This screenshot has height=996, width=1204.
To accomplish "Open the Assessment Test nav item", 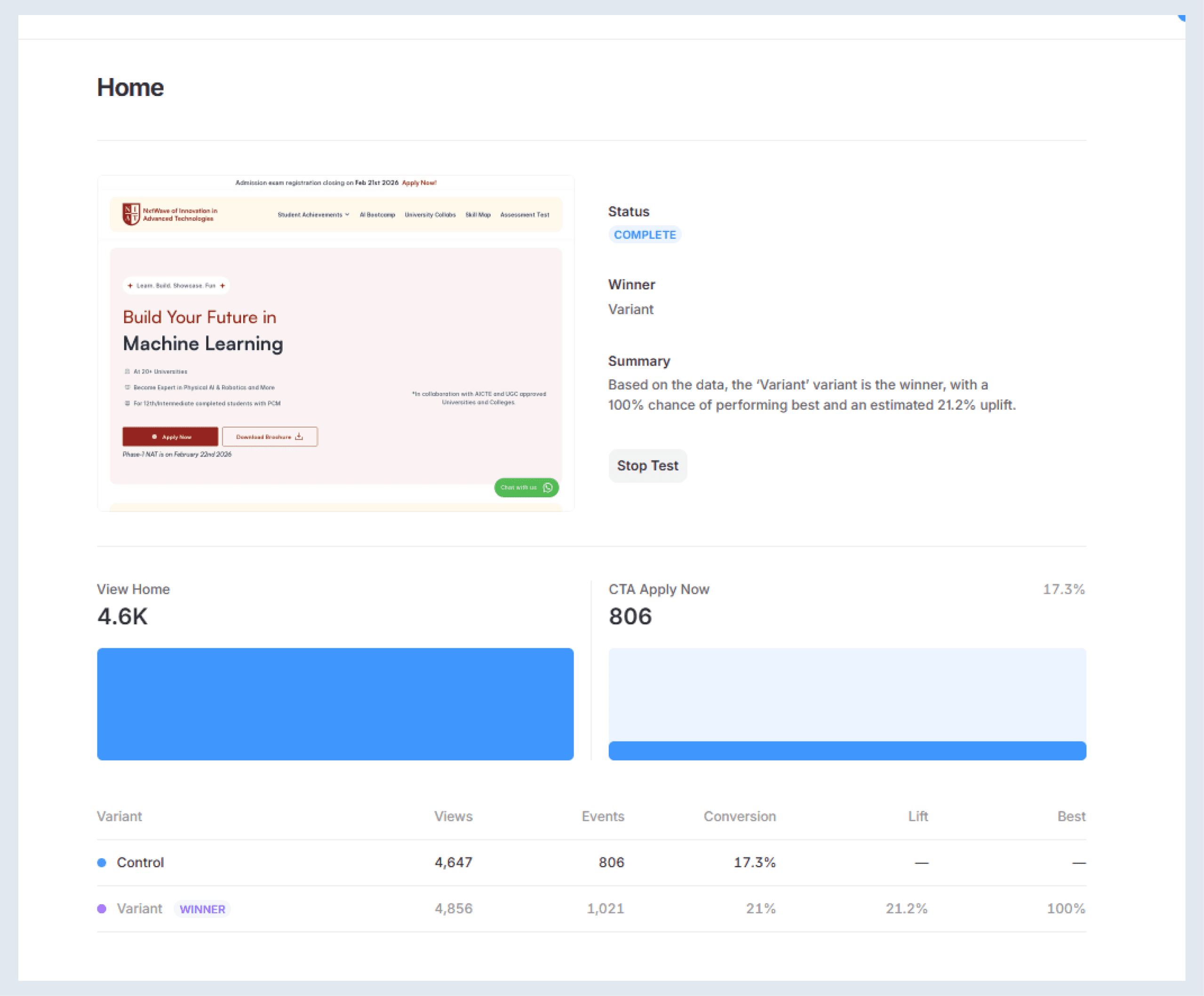I will pos(525,215).
